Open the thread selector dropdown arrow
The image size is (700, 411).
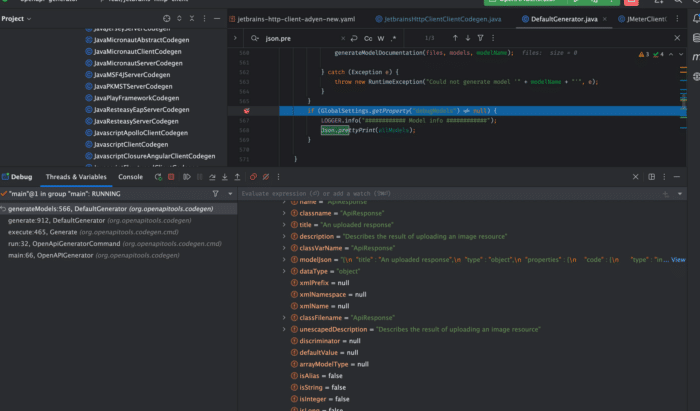click(230, 194)
